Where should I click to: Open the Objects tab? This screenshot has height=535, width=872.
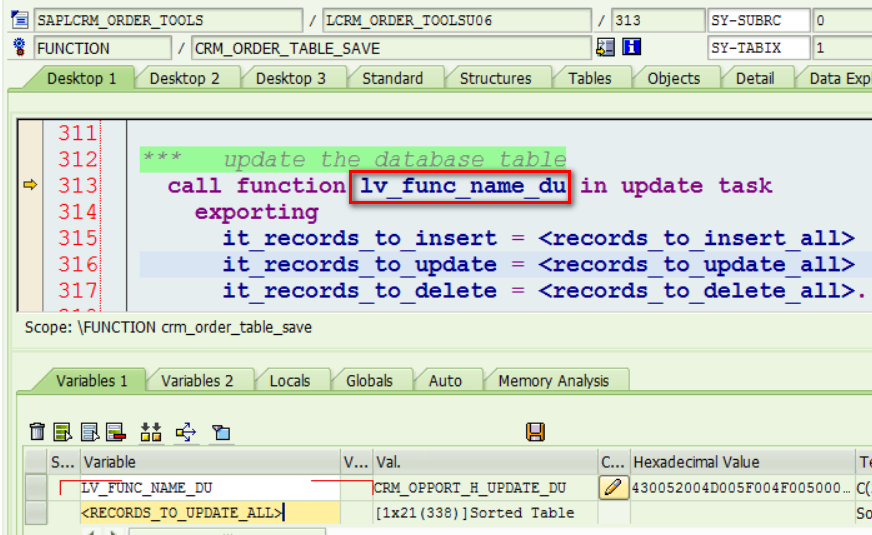[x=673, y=78]
